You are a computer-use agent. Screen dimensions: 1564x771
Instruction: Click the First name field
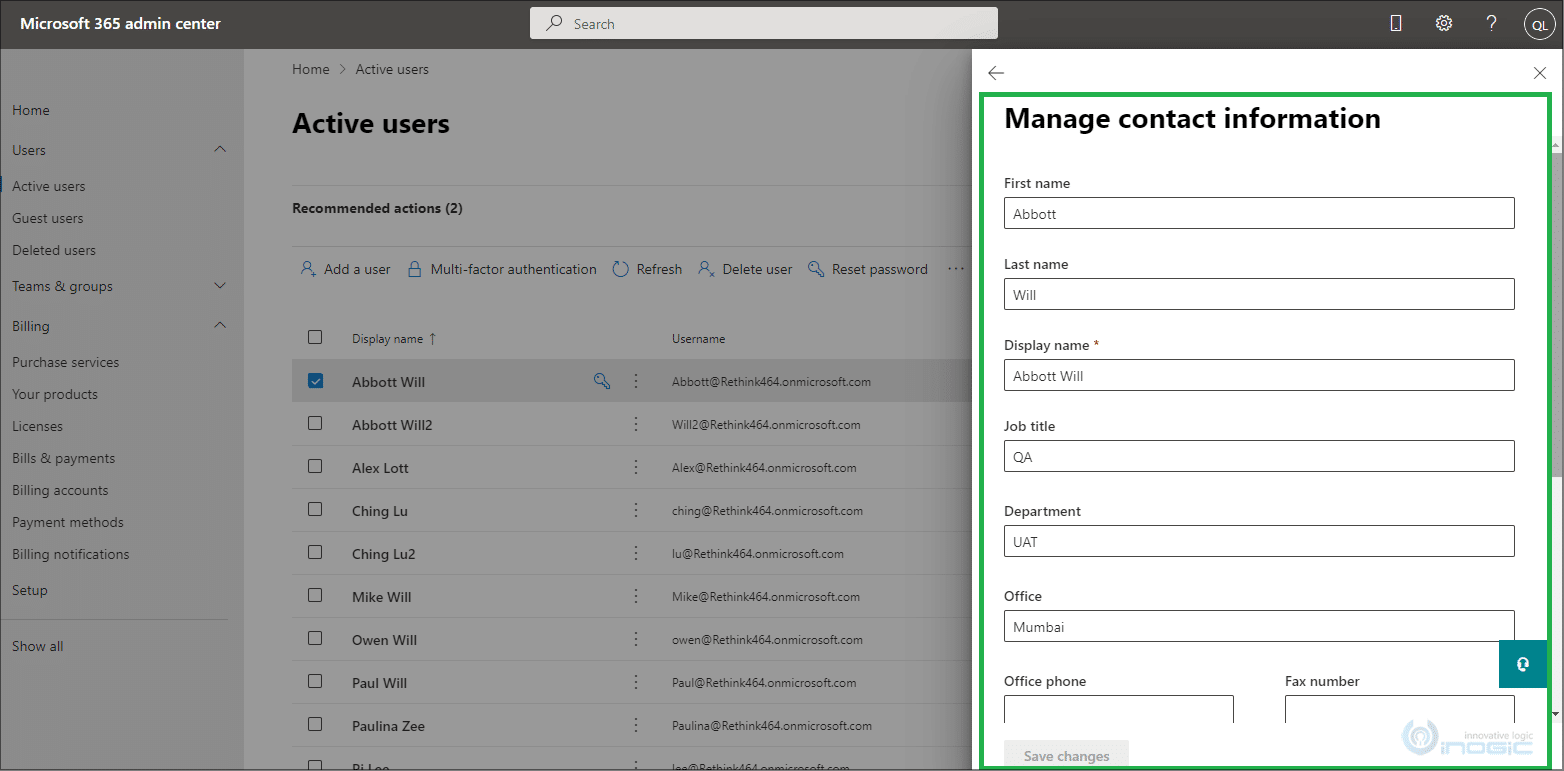(x=1259, y=213)
